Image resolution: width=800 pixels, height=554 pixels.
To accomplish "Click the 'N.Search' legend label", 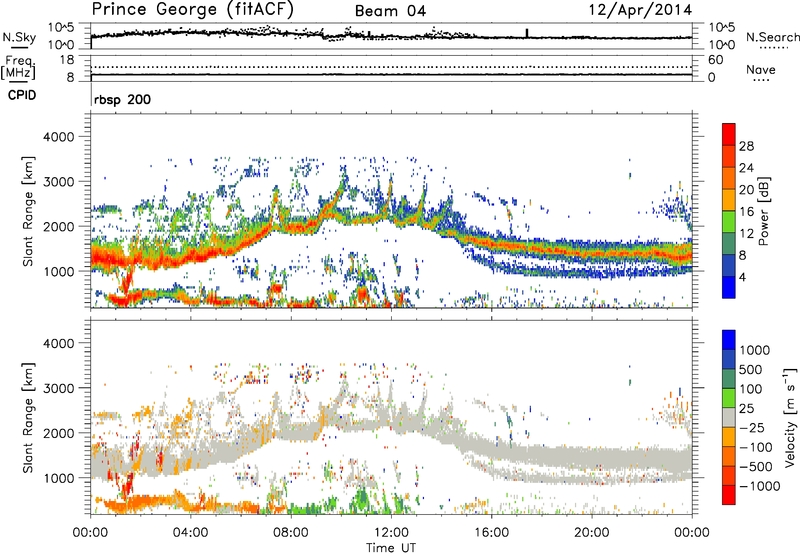I will (x=772, y=37).
